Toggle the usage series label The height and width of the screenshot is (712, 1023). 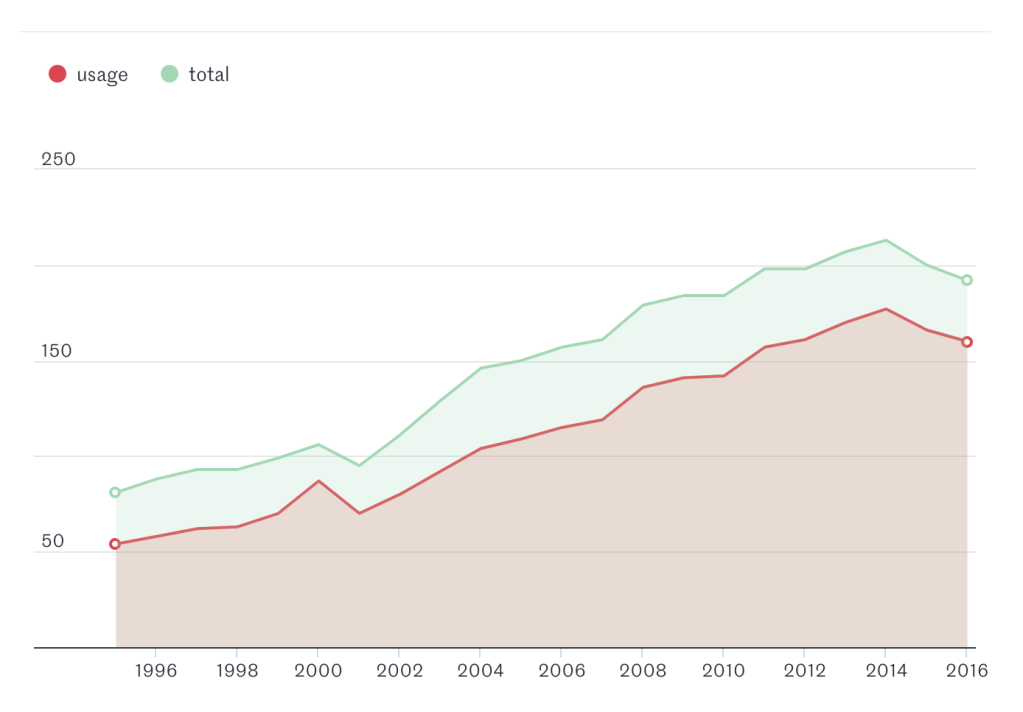102,75
